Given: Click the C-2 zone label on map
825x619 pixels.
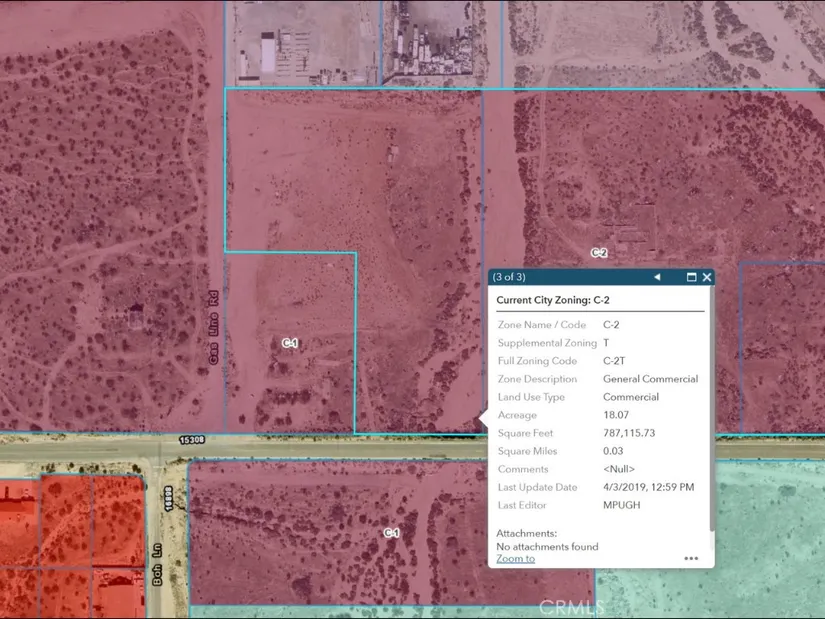Looking at the screenshot, I should coord(599,253).
